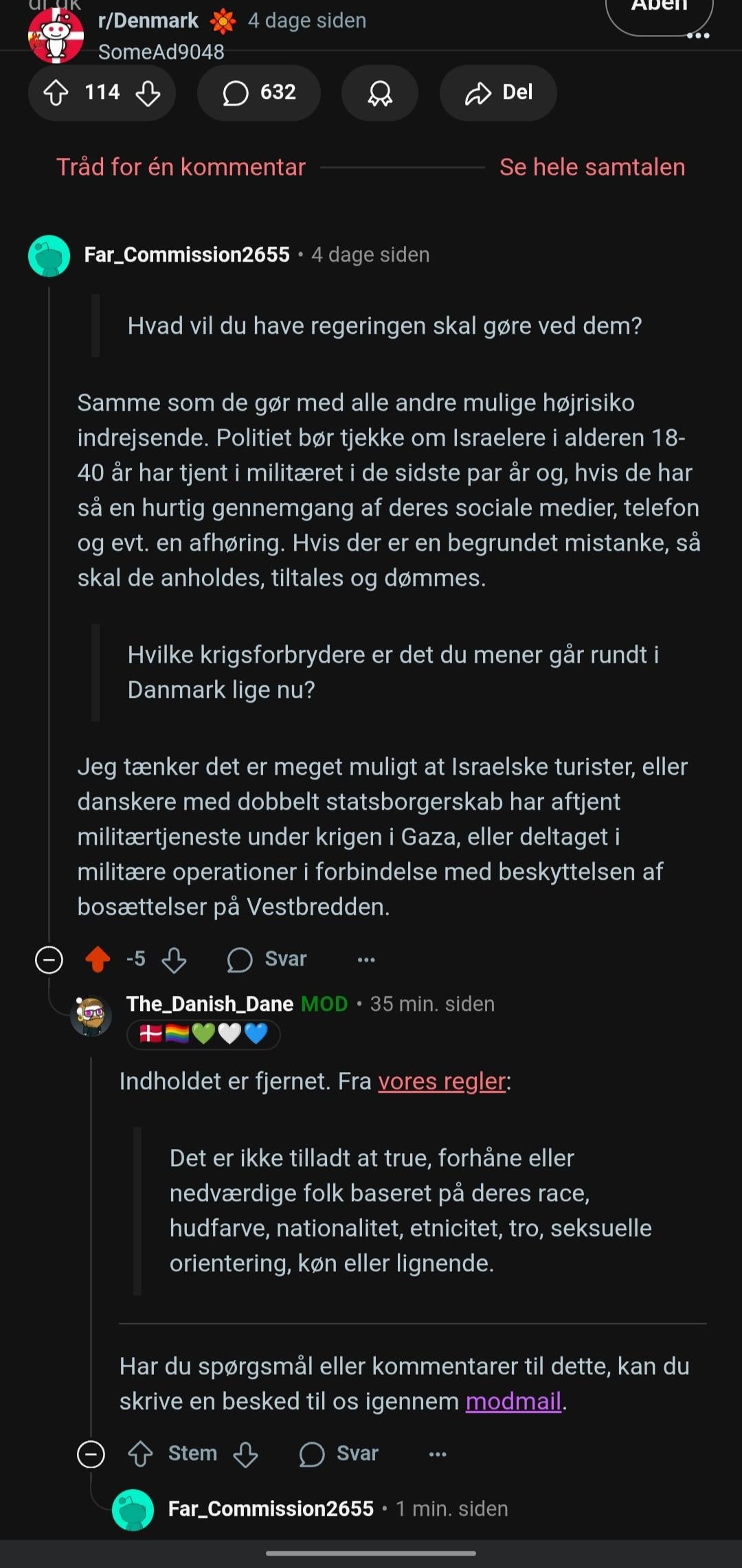Upvote the moderator's removal comment
742x1568 pixels.
[140, 1454]
